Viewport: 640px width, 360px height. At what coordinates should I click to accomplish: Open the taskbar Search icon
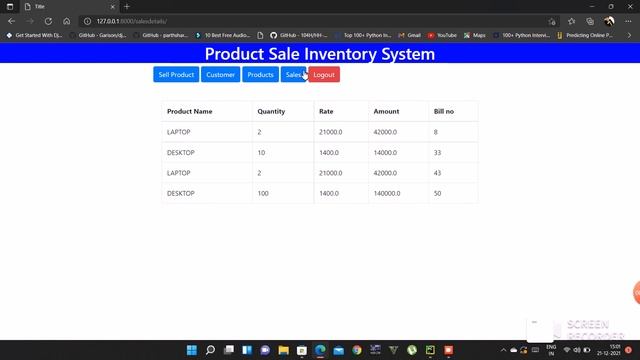click(210, 350)
